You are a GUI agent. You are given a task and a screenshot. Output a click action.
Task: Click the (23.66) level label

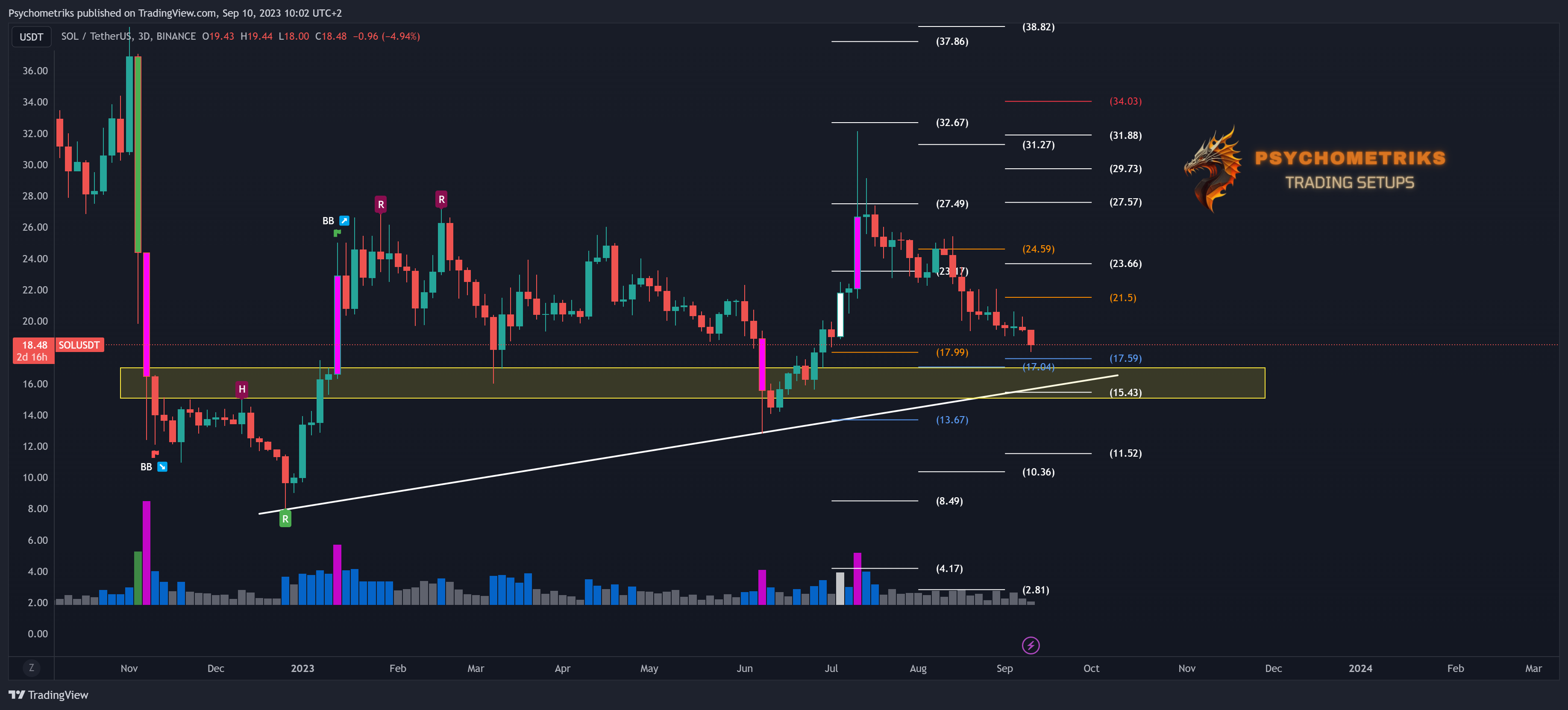(x=1125, y=264)
